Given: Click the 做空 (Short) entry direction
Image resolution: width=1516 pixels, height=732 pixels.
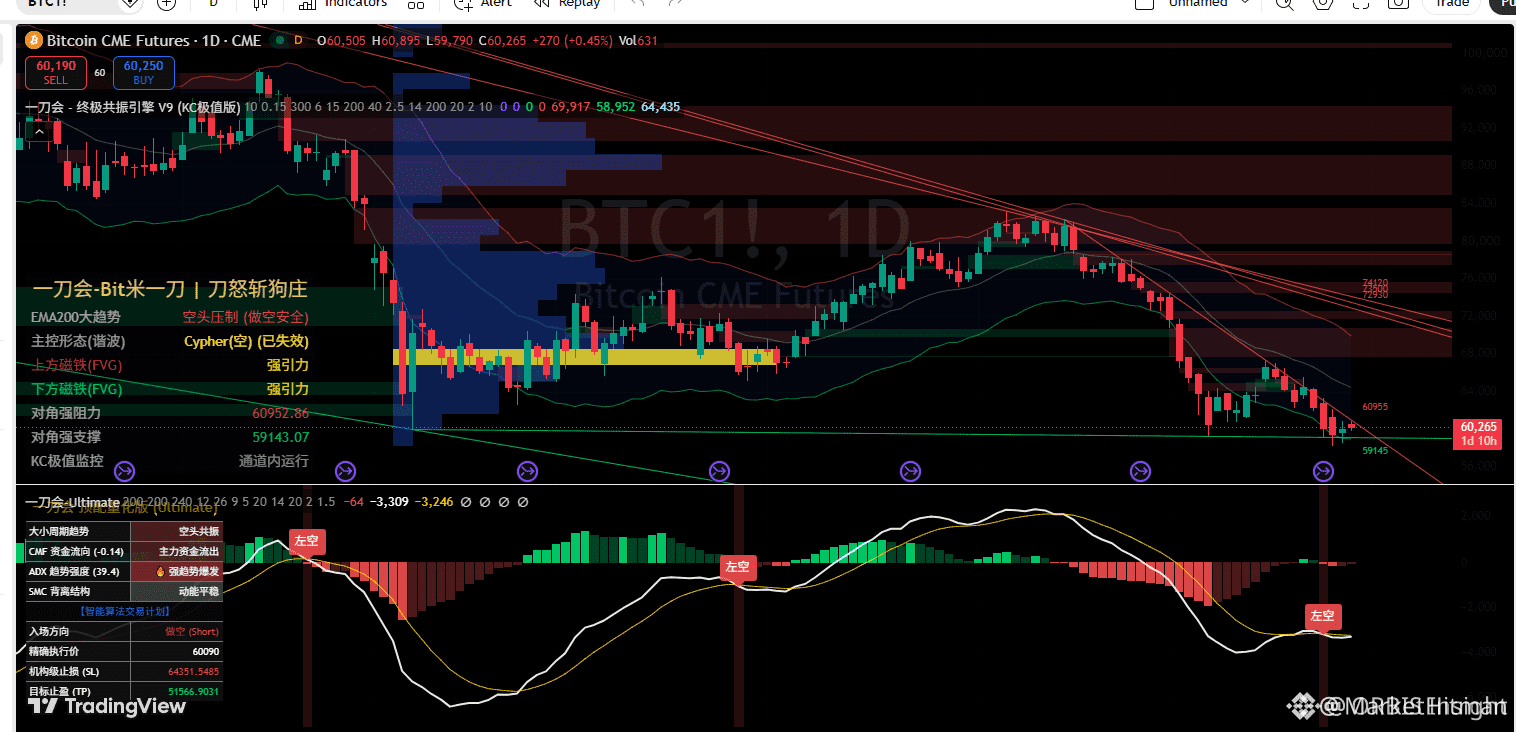Looking at the screenshot, I should pos(192,632).
